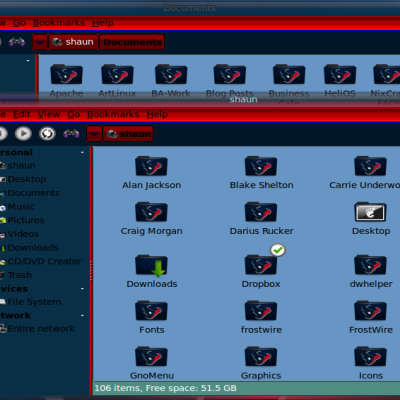This screenshot has height=400, width=400.
Task: Open Go menu in Documents window
Action: 19,23
